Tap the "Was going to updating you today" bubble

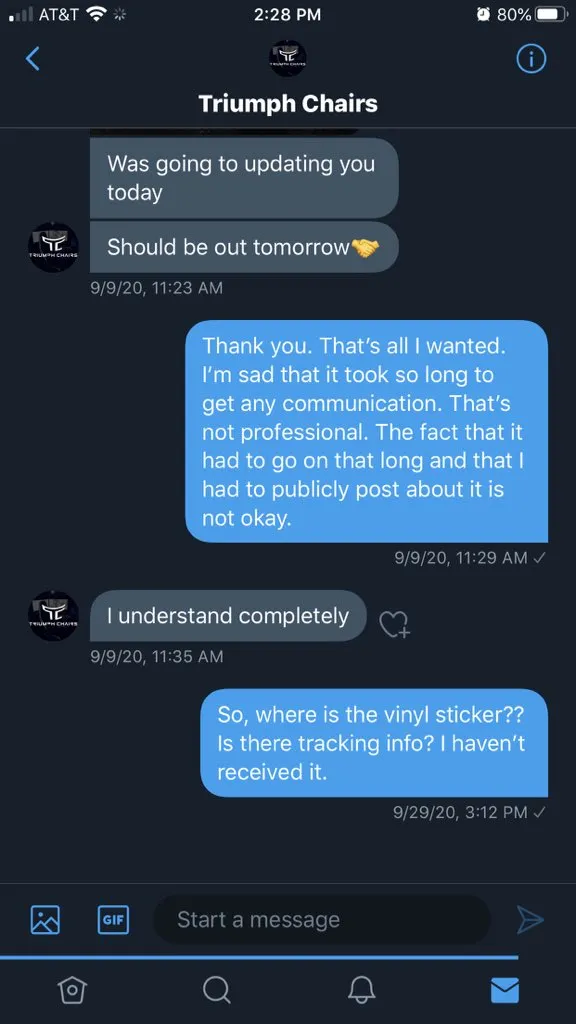(244, 178)
